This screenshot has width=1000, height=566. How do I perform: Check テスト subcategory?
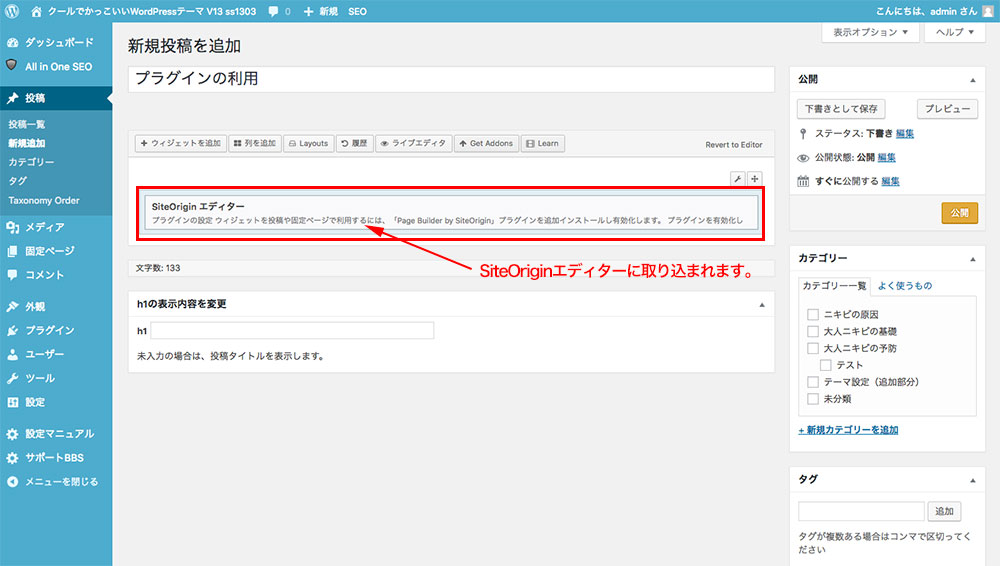pos(825,365)
